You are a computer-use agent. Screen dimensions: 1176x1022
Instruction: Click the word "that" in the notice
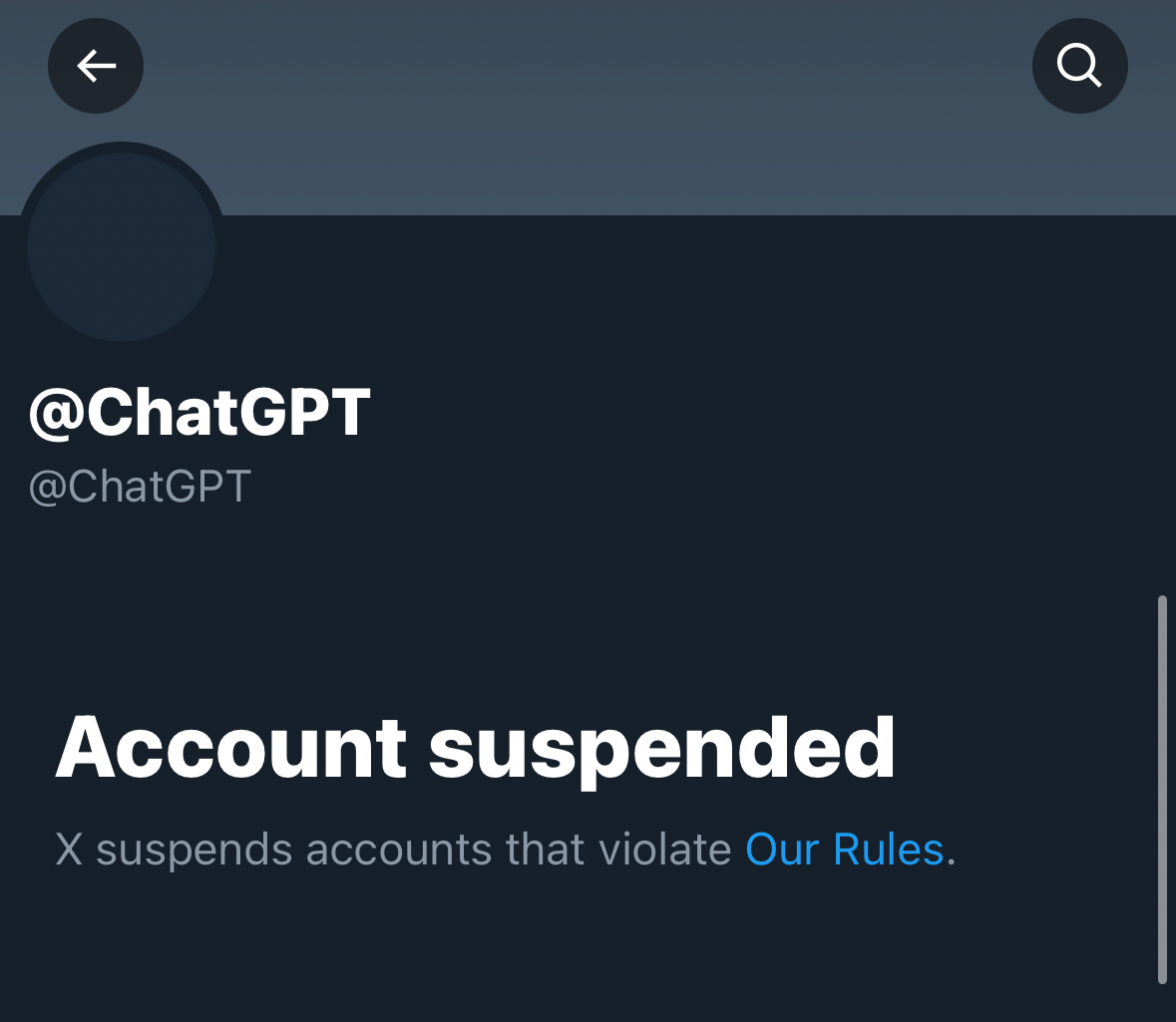coord(546,851)
